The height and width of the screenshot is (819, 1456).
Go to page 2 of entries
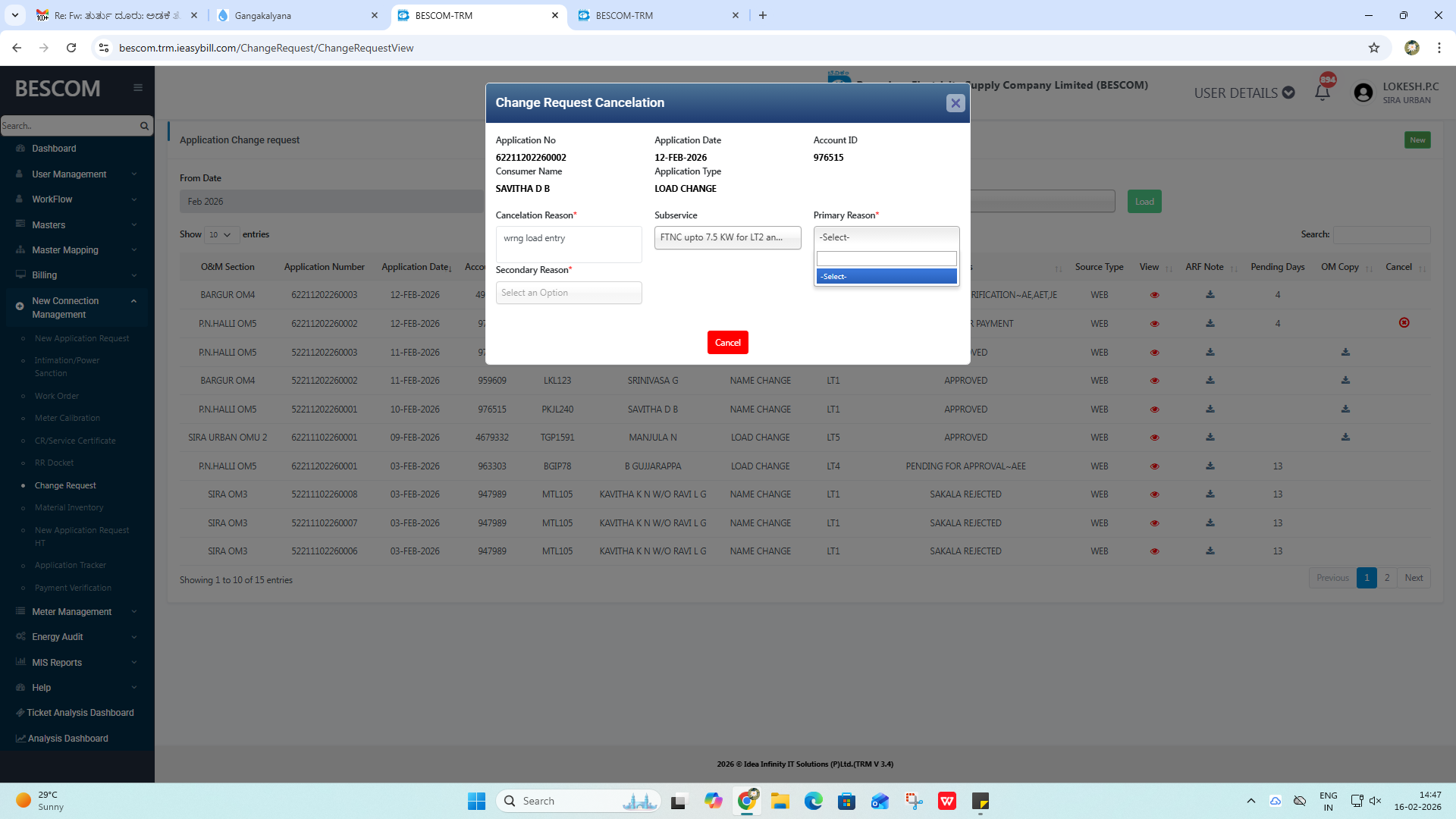[1386, 578]
